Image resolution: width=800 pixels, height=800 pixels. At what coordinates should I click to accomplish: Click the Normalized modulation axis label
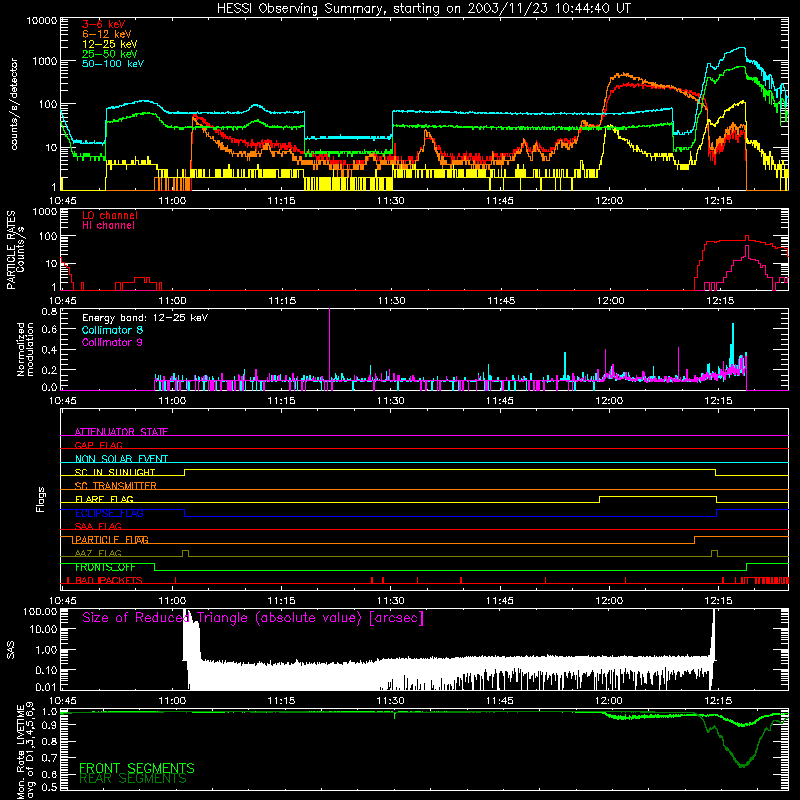tap(25, 349)
